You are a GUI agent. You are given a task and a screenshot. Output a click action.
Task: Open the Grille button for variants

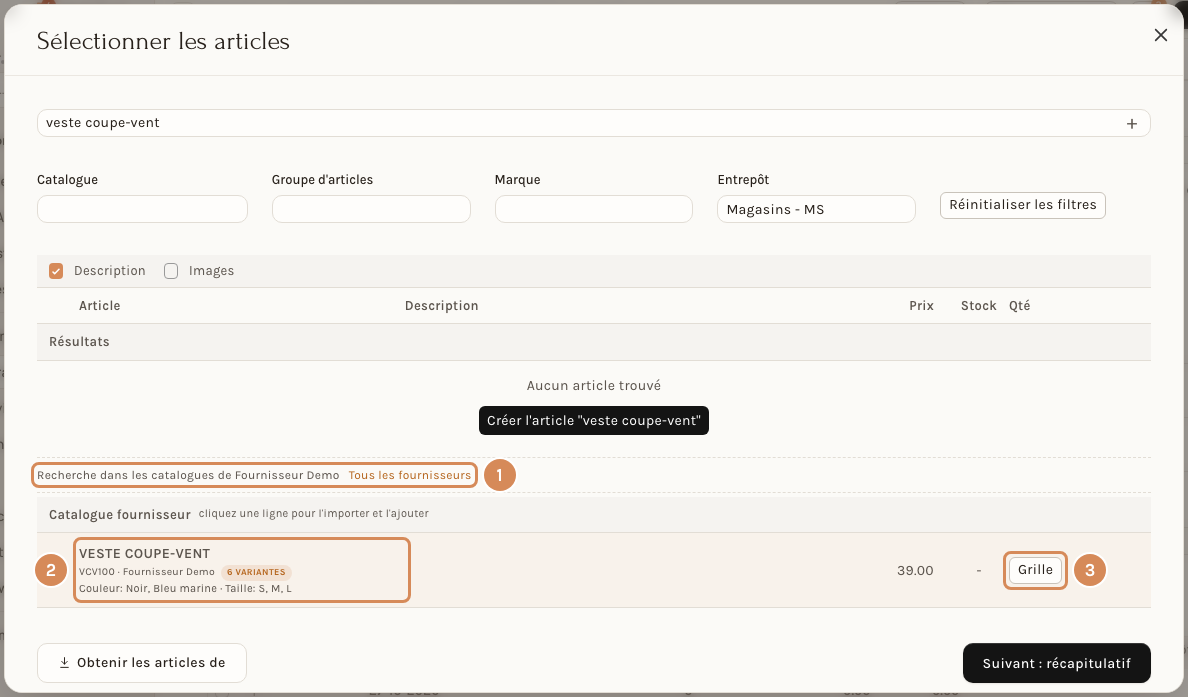(x=1035, y=570)
